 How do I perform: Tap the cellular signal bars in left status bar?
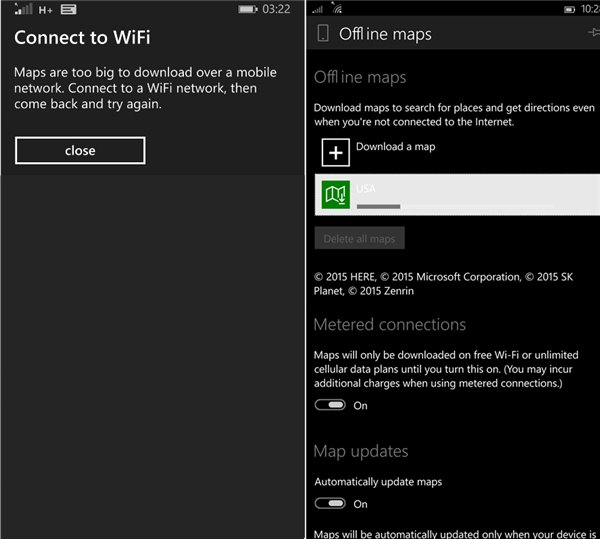click(23, 9)
